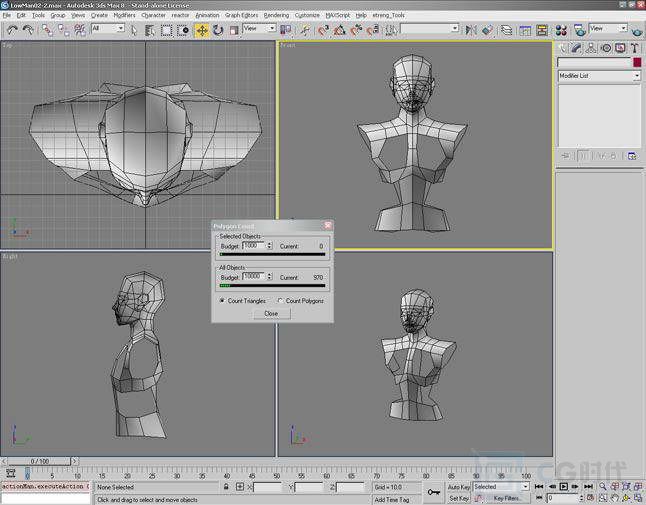Open the named selection sets dropdown
This screenshot has width=646, height=505.
[430, 28]
